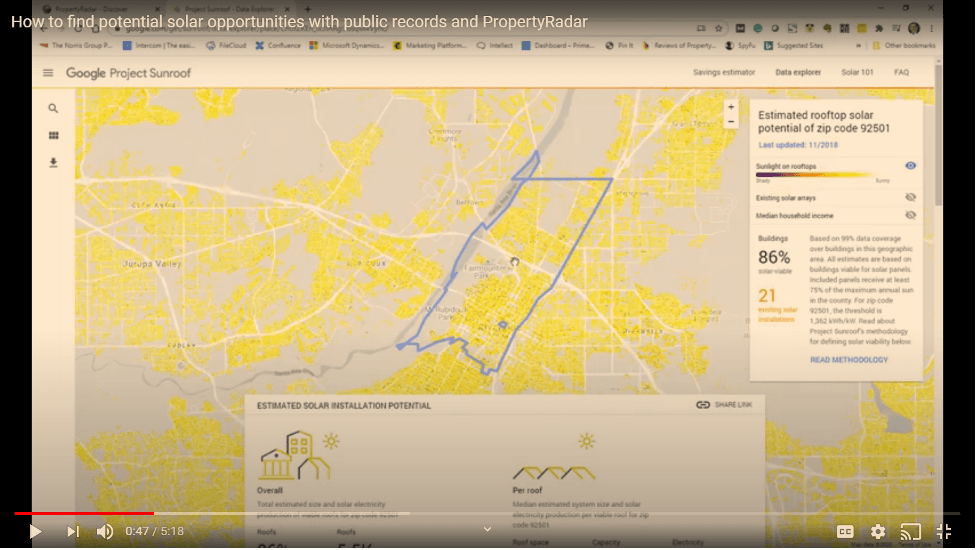
Task: Click the download icon in sidebar
Action: [53, 163]
